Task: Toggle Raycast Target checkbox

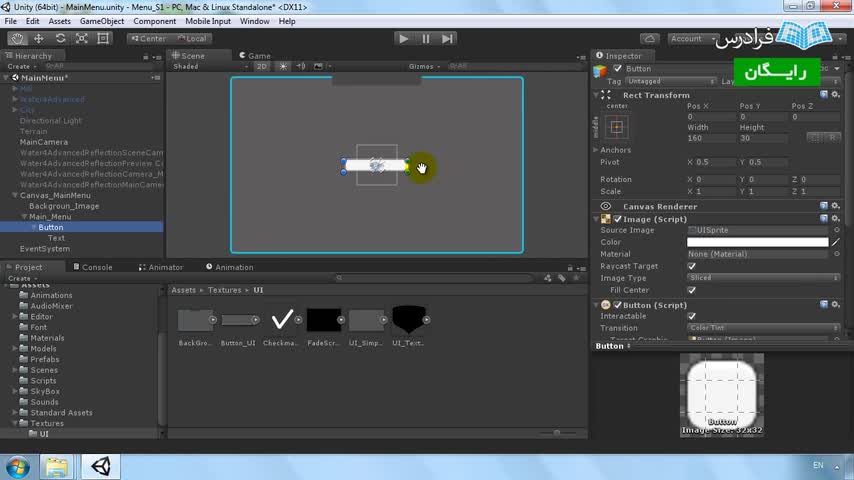Action: pos(692,266)
